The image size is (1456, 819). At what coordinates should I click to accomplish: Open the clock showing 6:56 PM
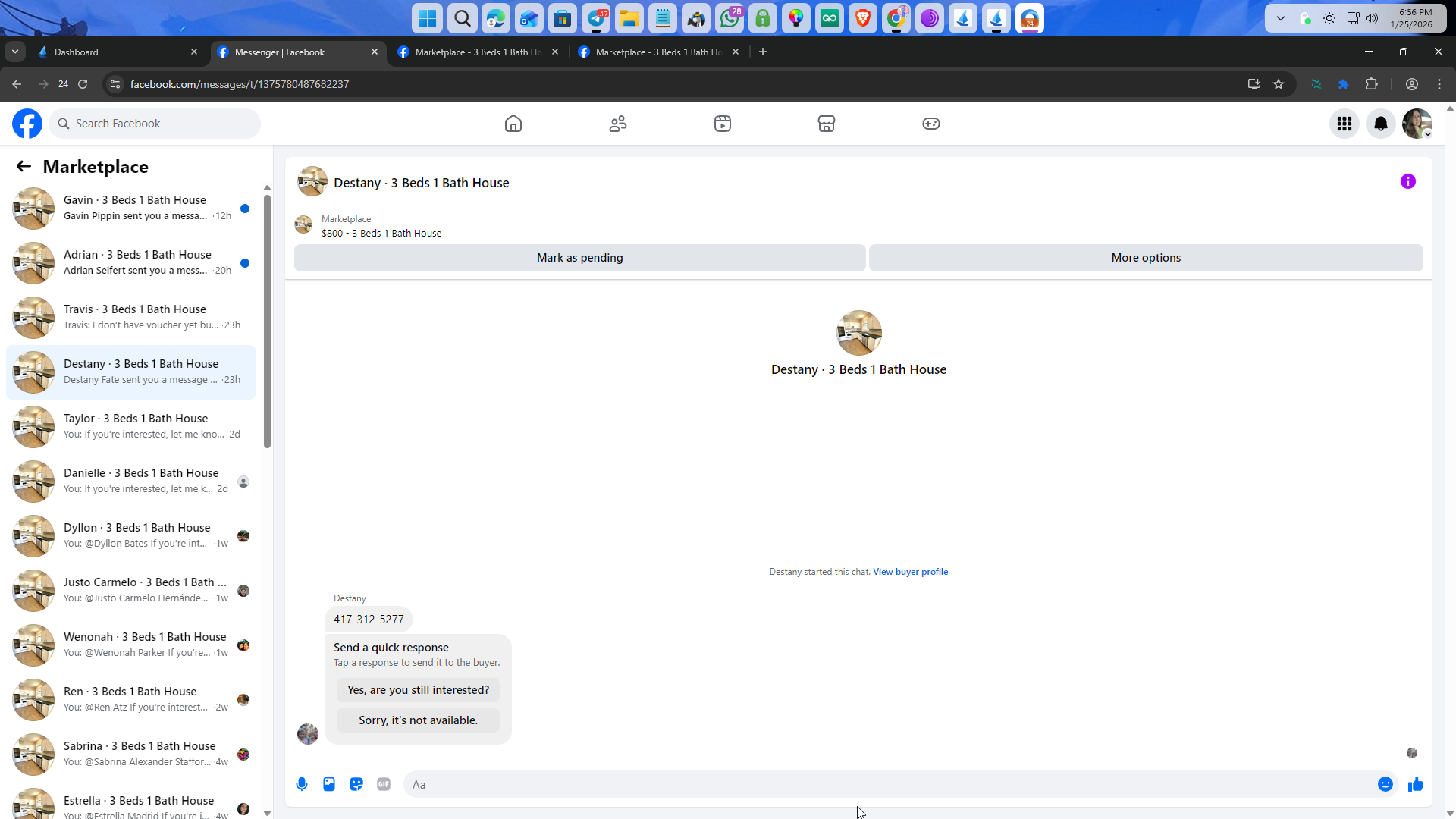point(1411,18)
